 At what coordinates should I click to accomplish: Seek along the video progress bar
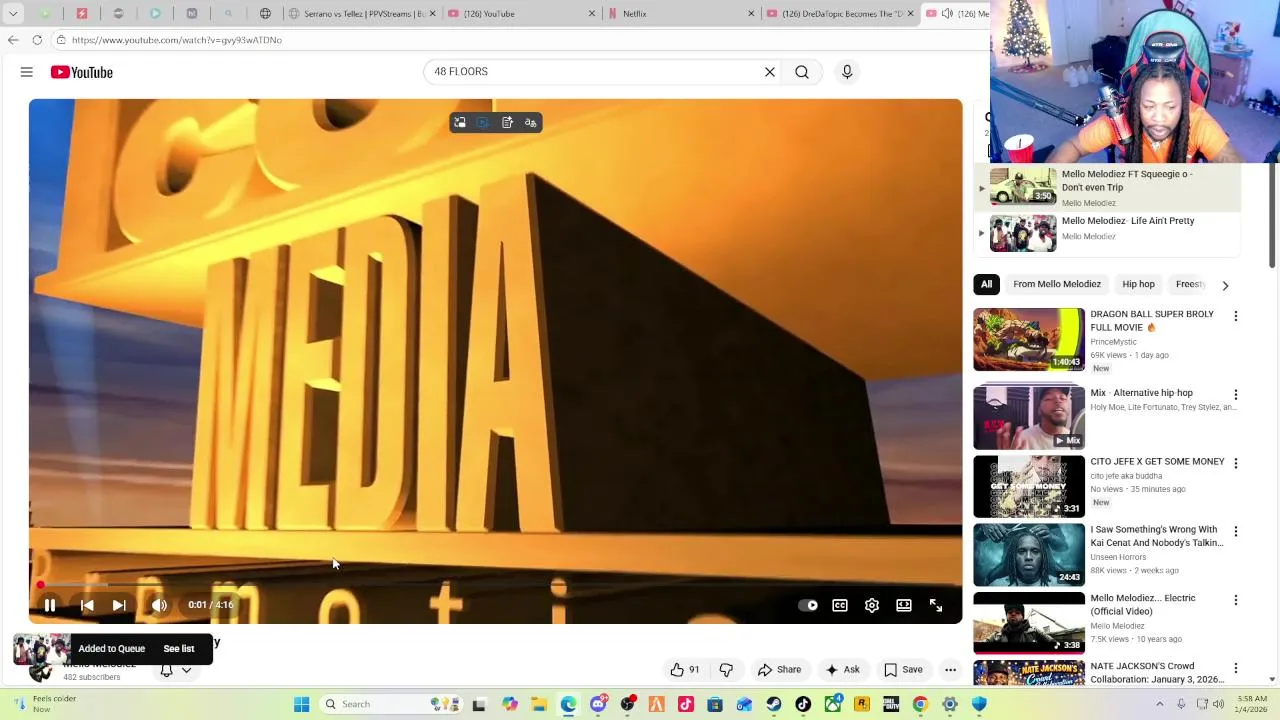496,585
